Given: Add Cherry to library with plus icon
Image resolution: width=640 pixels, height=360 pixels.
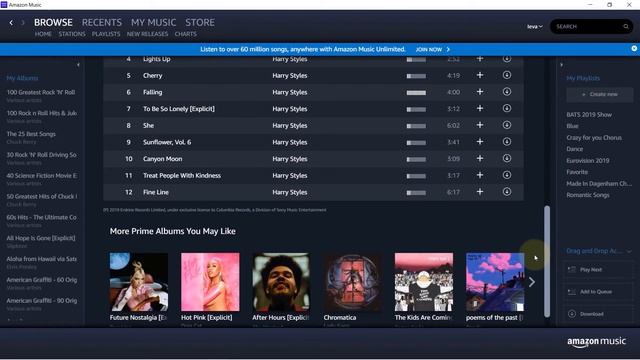Looking at the screenshot, I should point(480,75).
